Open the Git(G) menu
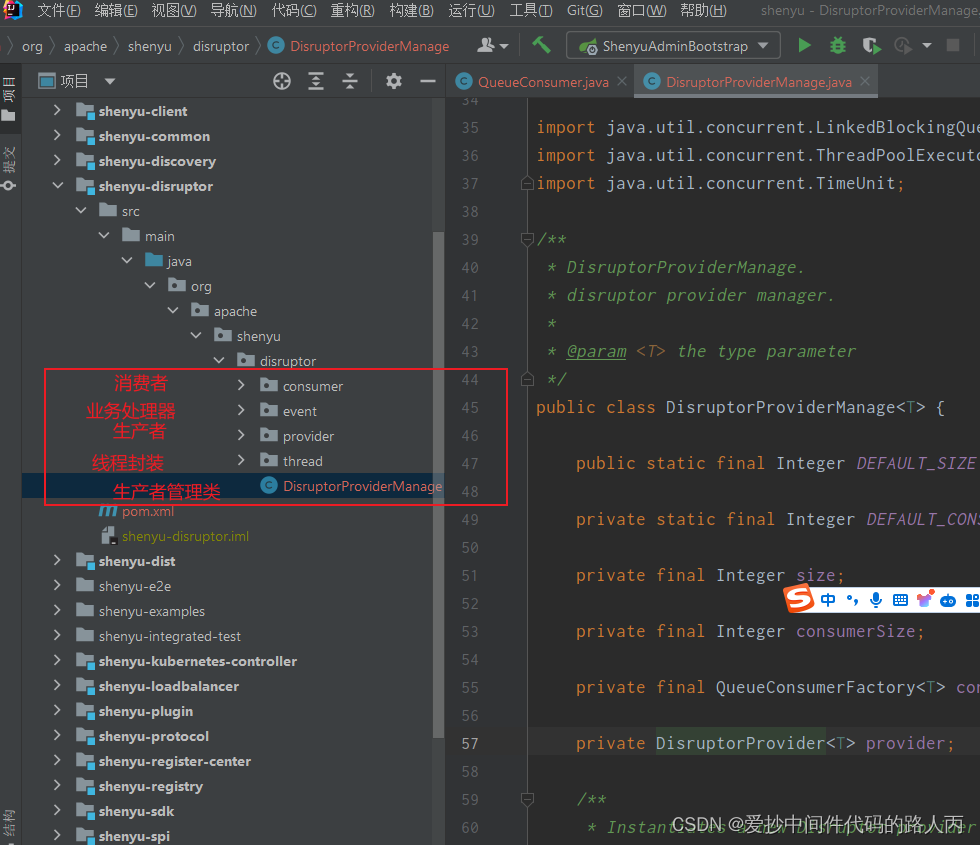 [x=584, y=11]
